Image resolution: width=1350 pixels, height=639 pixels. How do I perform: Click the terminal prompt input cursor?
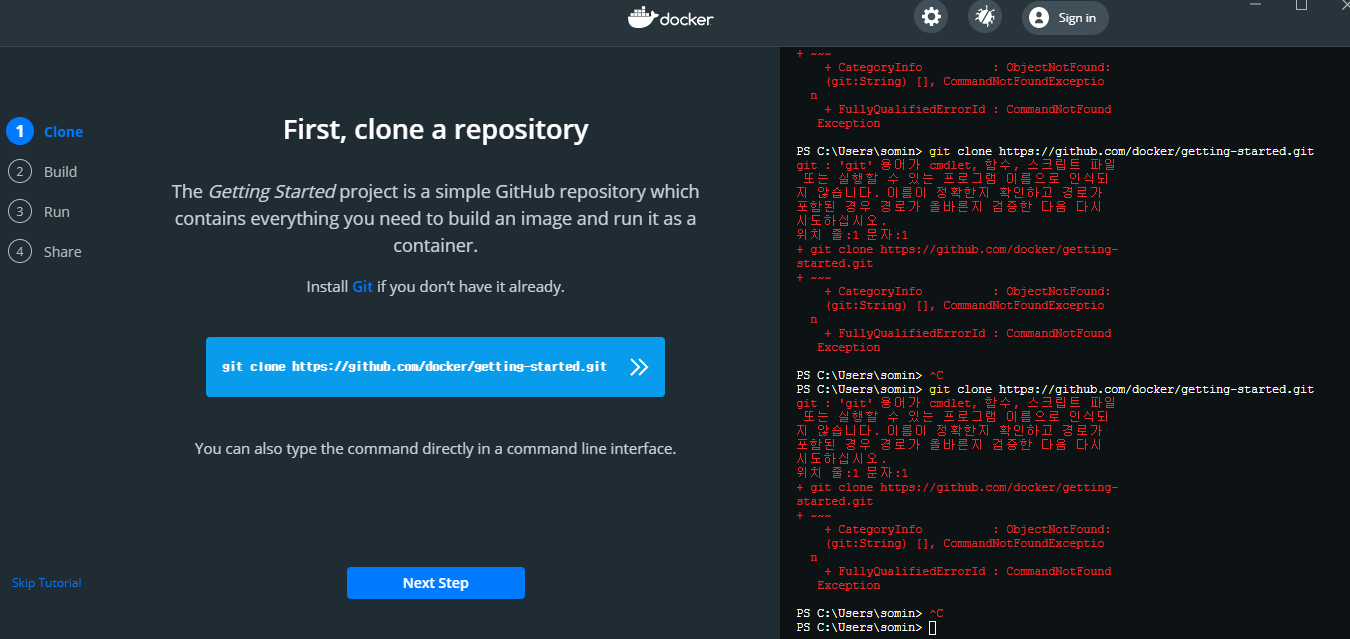tap(933, 627)
